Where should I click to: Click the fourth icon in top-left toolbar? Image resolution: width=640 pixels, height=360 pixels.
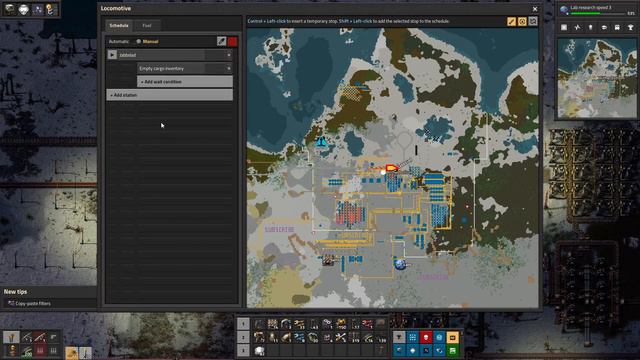(51, 9)
